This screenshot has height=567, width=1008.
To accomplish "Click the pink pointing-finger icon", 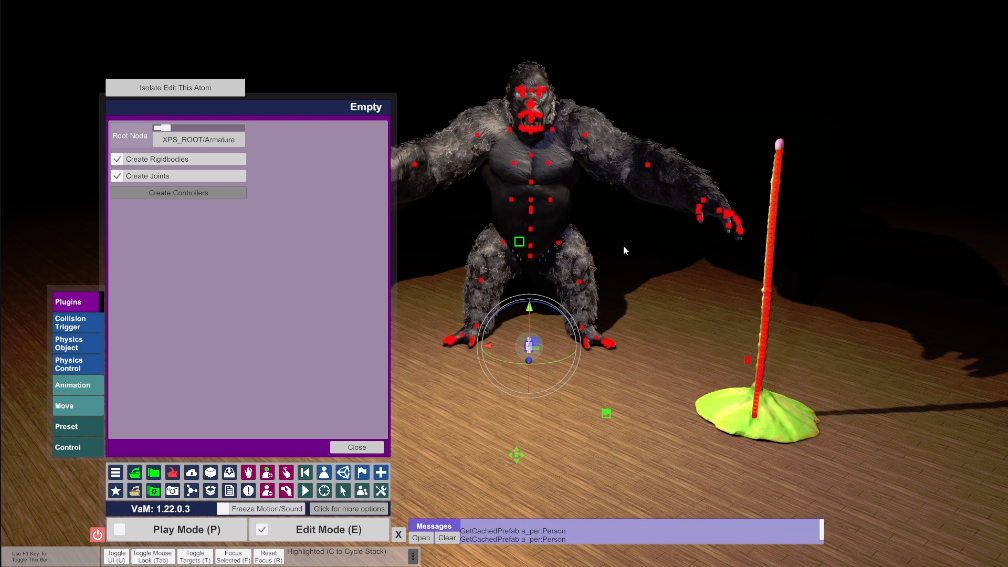I will (x=286, y=472).
